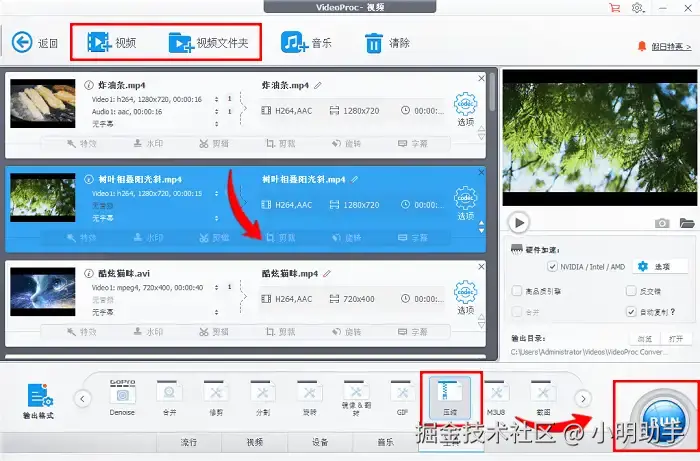This screenshot has width=700, height=461.
Task: Remove 酷炫猫咪.avi from the list
Action: [481, 267]
